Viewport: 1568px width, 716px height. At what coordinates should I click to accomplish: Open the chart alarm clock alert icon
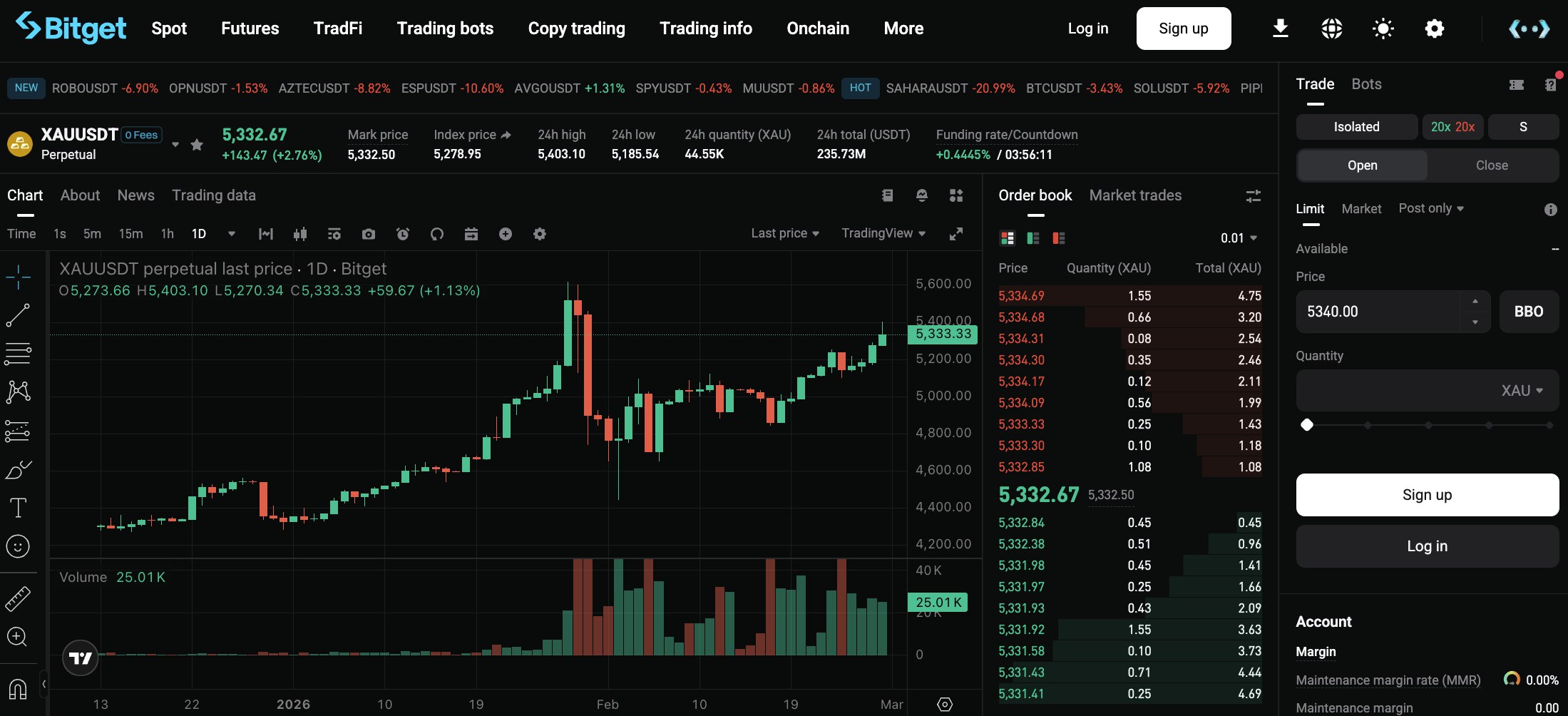(x=403, y=234)
